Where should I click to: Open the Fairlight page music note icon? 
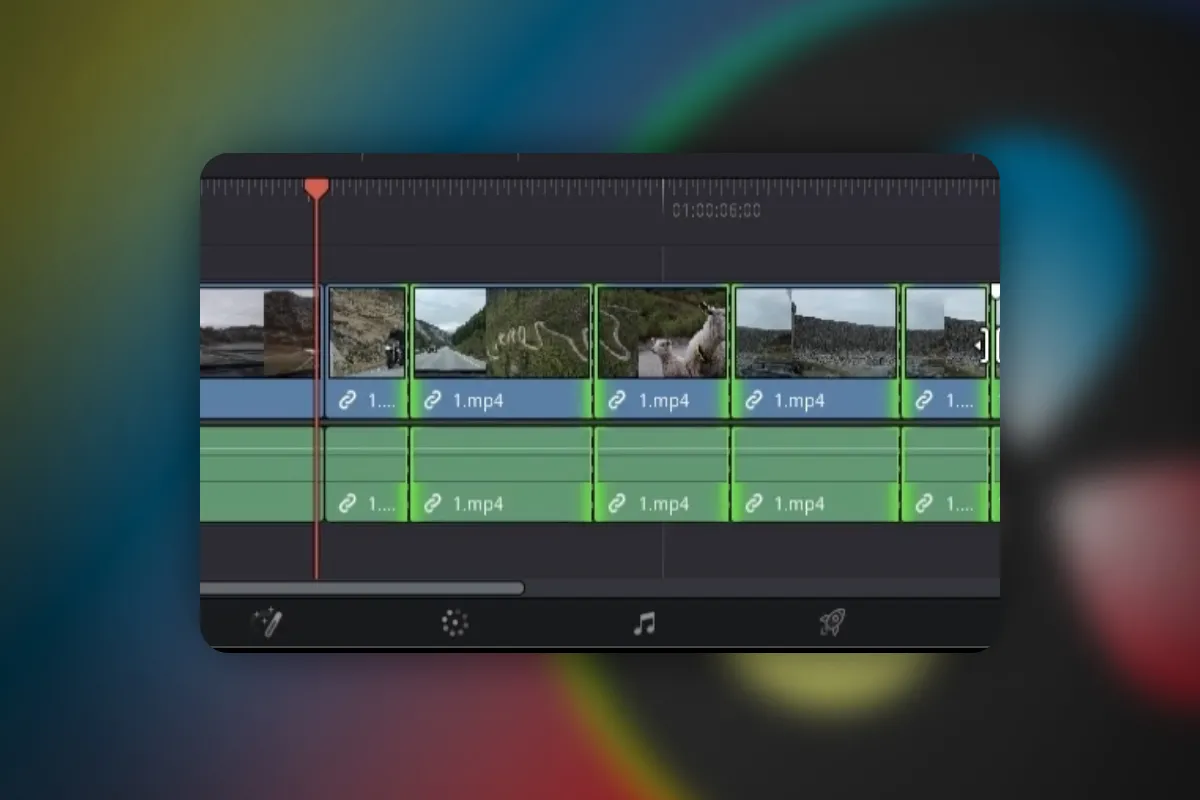pyautogui.click(x=645, y=624)
